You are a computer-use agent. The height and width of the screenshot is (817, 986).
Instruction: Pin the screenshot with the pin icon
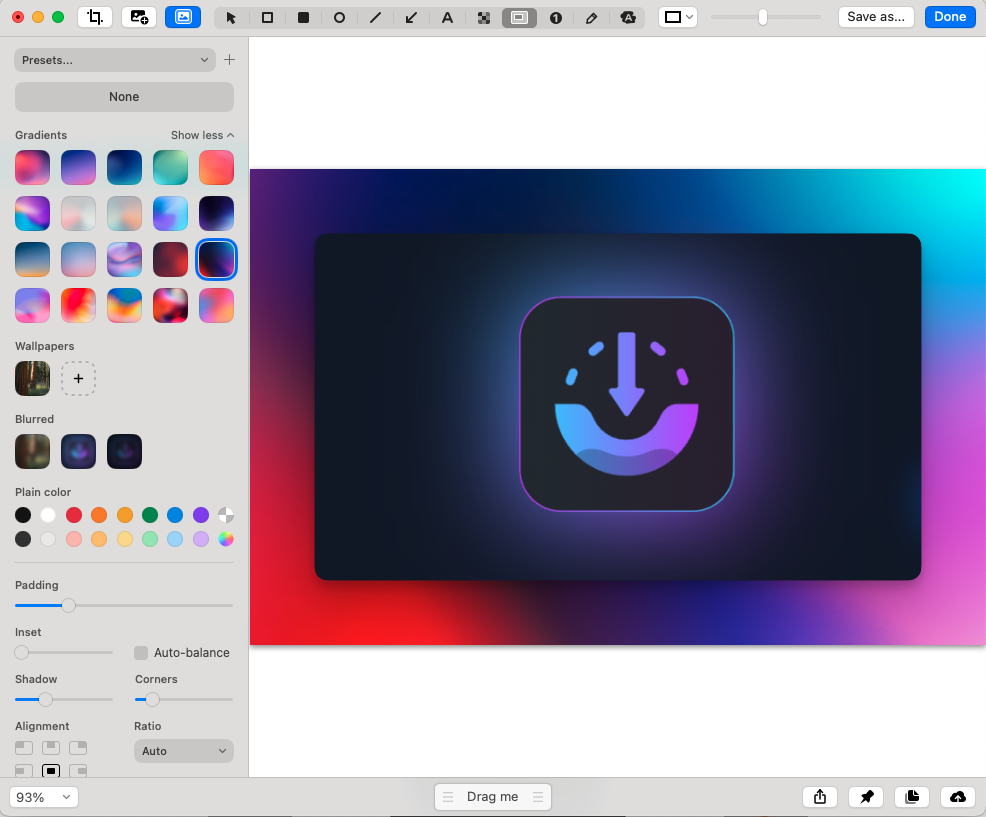[x=866, y=797]
